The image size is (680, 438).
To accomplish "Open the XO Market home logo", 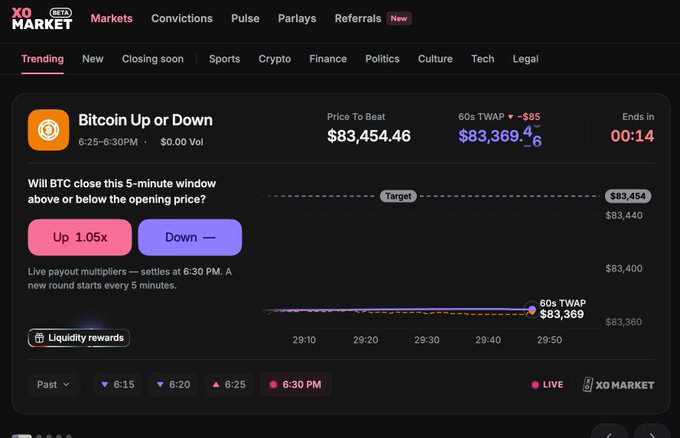I will 42,19.
